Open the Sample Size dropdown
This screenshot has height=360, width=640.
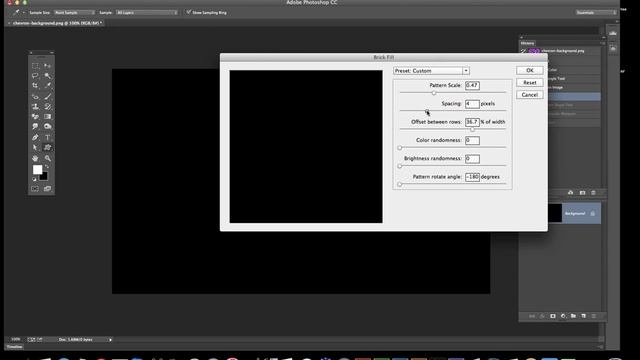tap(74, 13)
